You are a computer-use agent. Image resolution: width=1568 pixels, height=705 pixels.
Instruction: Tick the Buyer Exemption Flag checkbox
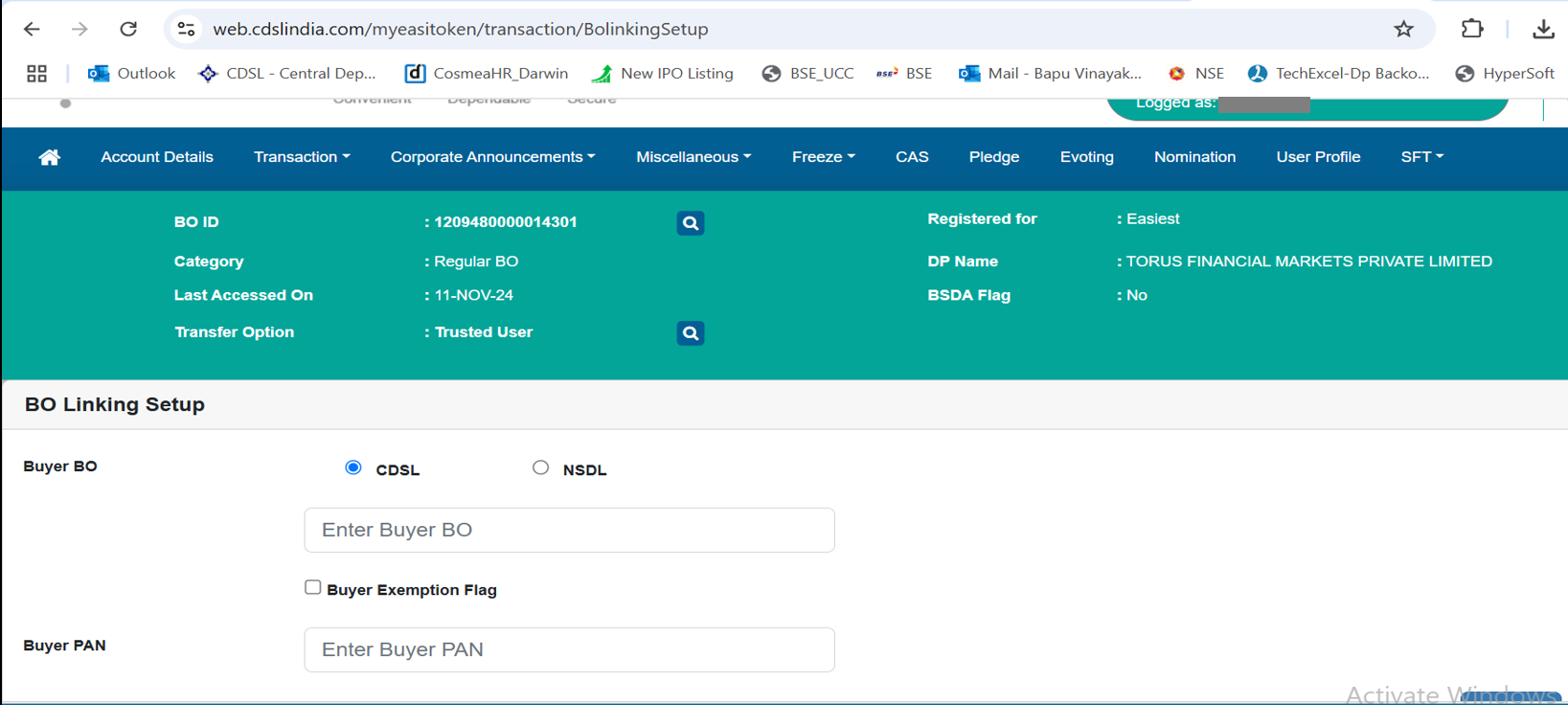313,587
